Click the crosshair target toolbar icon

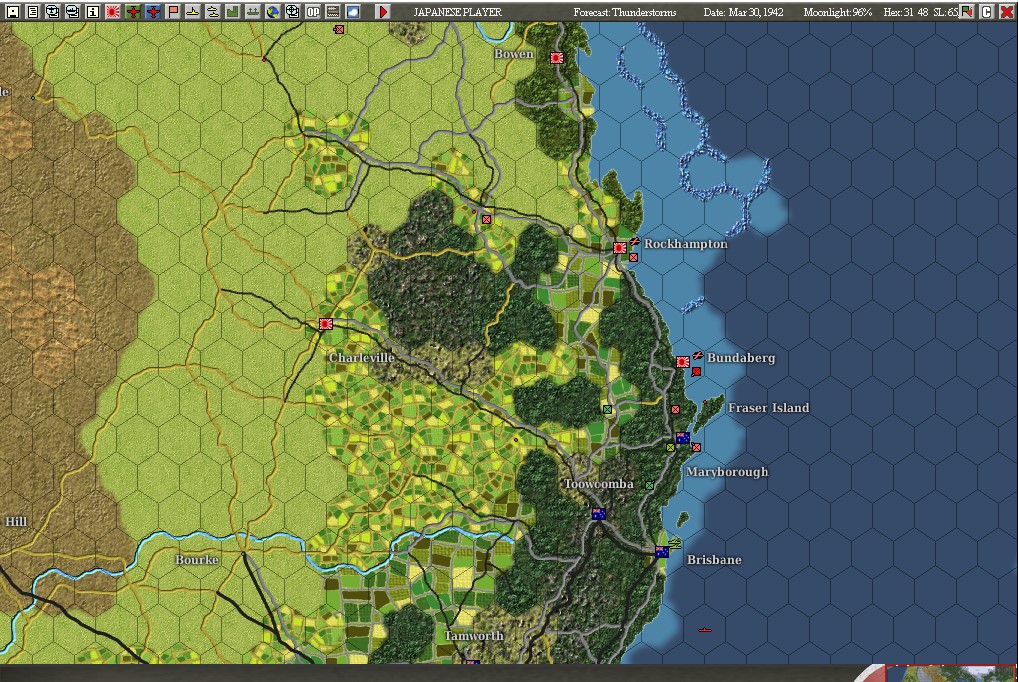(293, 12)
